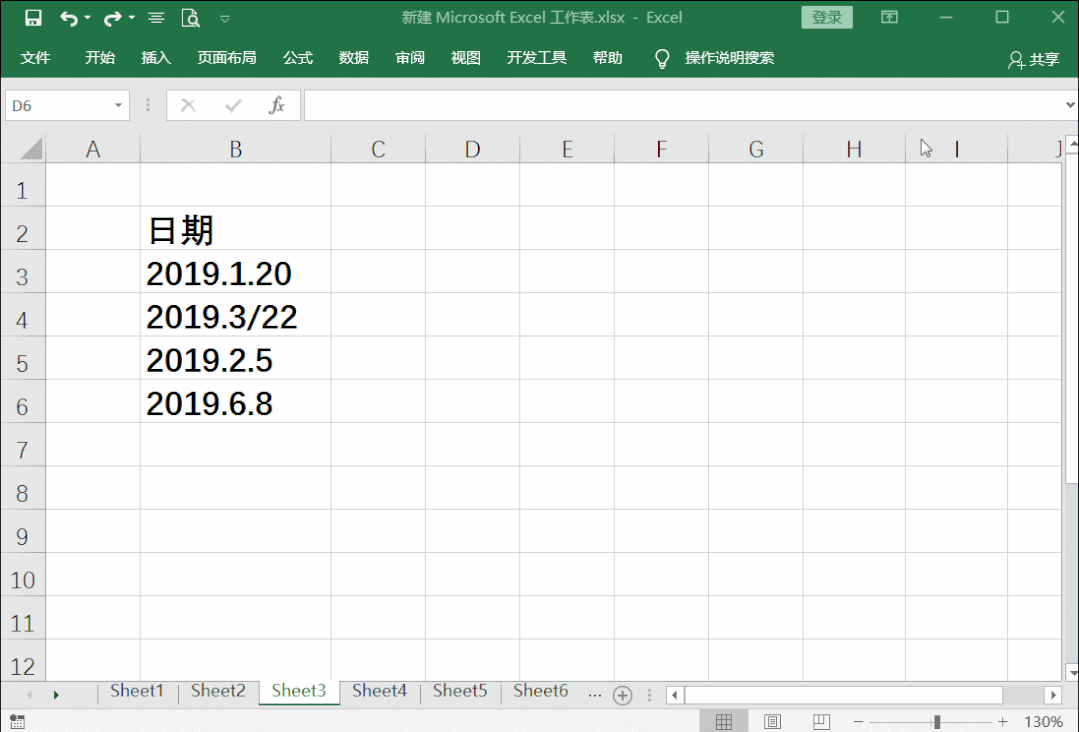
Task: Click the cell containing 日期
Action: pyautogui.click(x=235, y=229)
